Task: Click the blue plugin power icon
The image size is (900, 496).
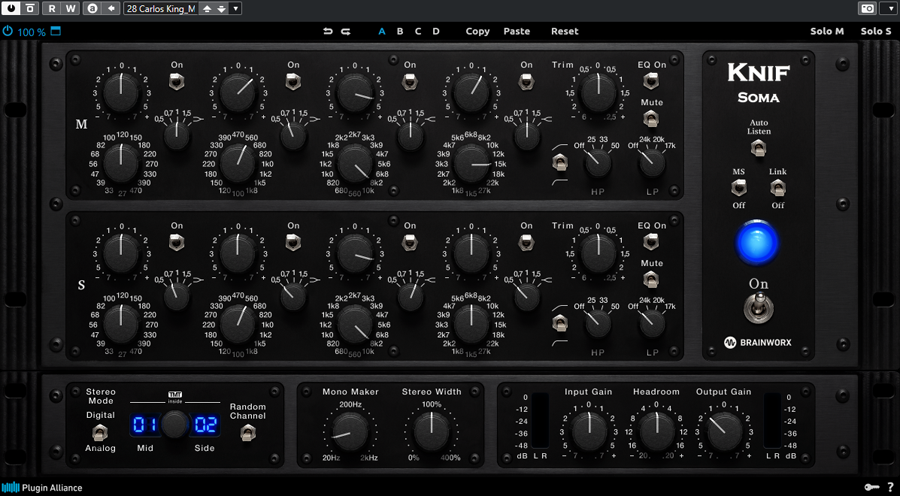Action: pos(7,32)
